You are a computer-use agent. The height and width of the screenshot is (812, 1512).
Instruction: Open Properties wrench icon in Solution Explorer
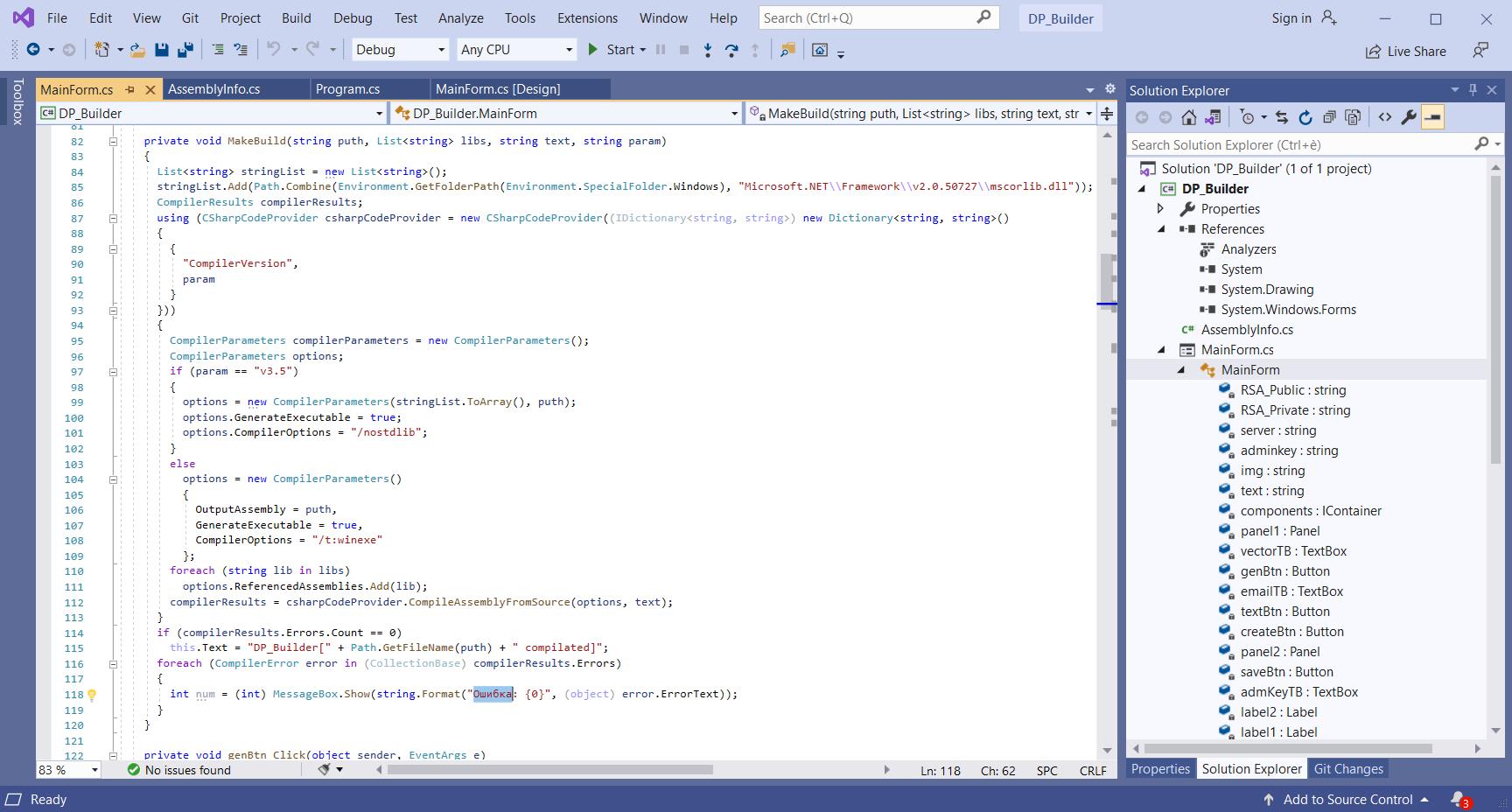point(1409,117)
